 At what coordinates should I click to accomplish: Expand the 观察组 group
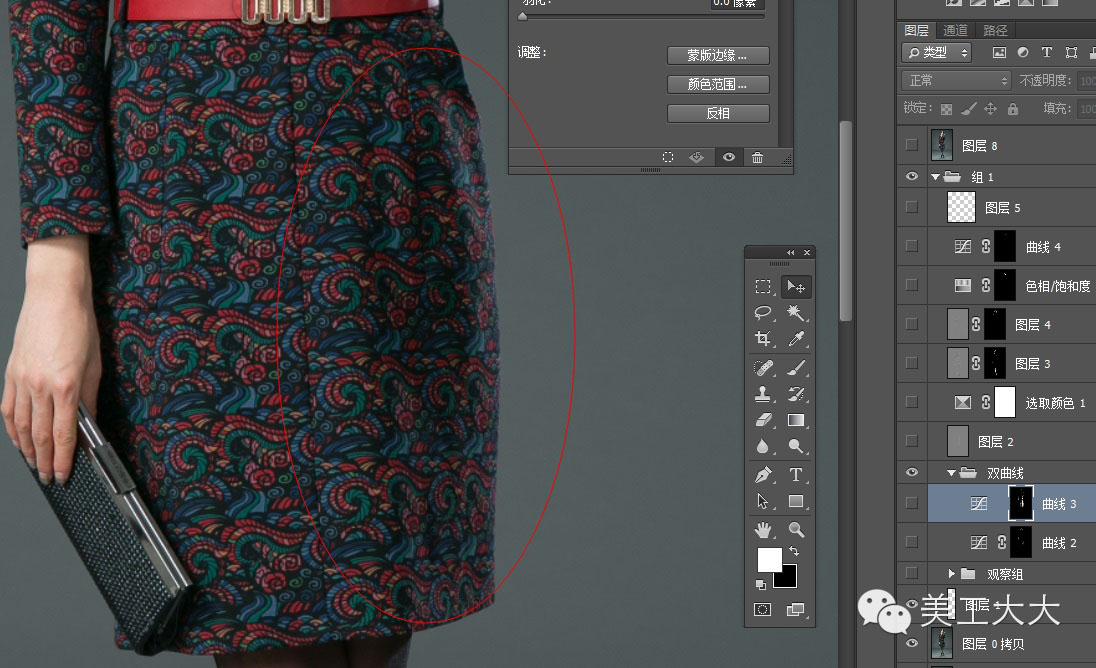point(951,574)
